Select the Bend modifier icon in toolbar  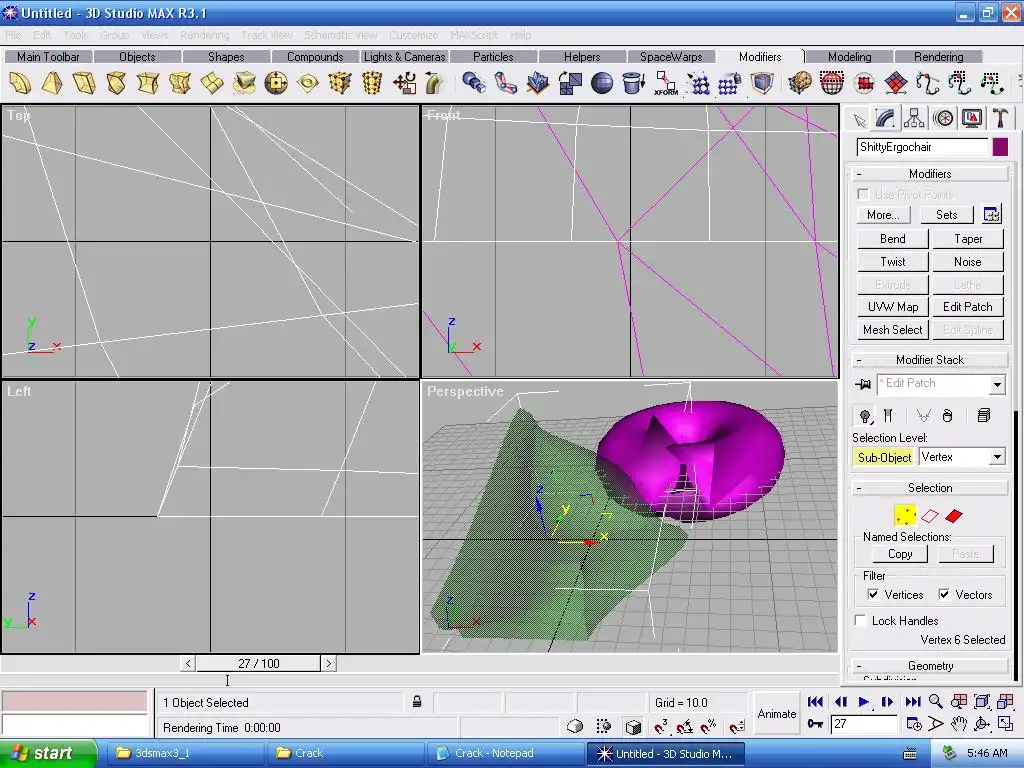click(20, 84)
